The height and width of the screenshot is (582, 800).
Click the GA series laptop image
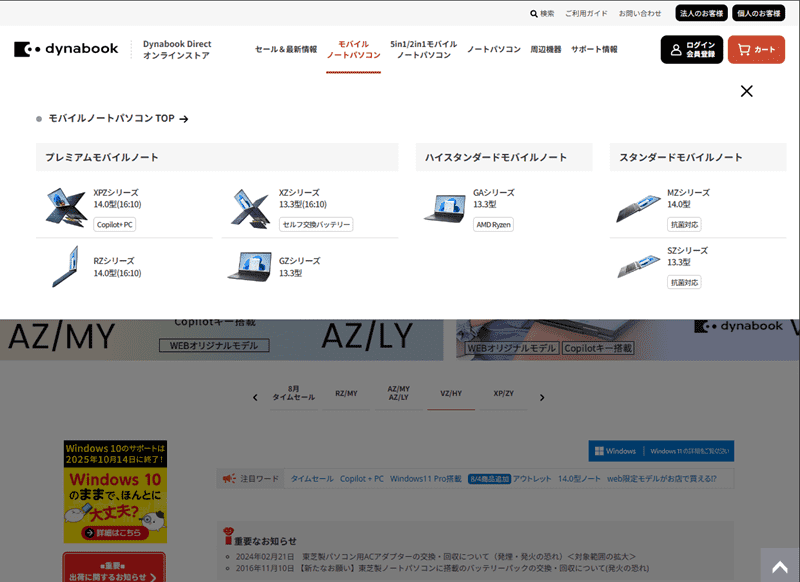pyautogui.click(x=445, y=208)
